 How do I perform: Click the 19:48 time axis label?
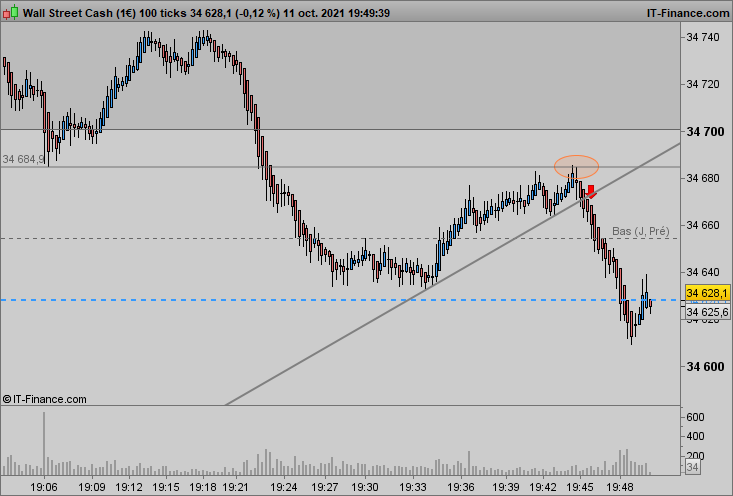click(620, 487)
